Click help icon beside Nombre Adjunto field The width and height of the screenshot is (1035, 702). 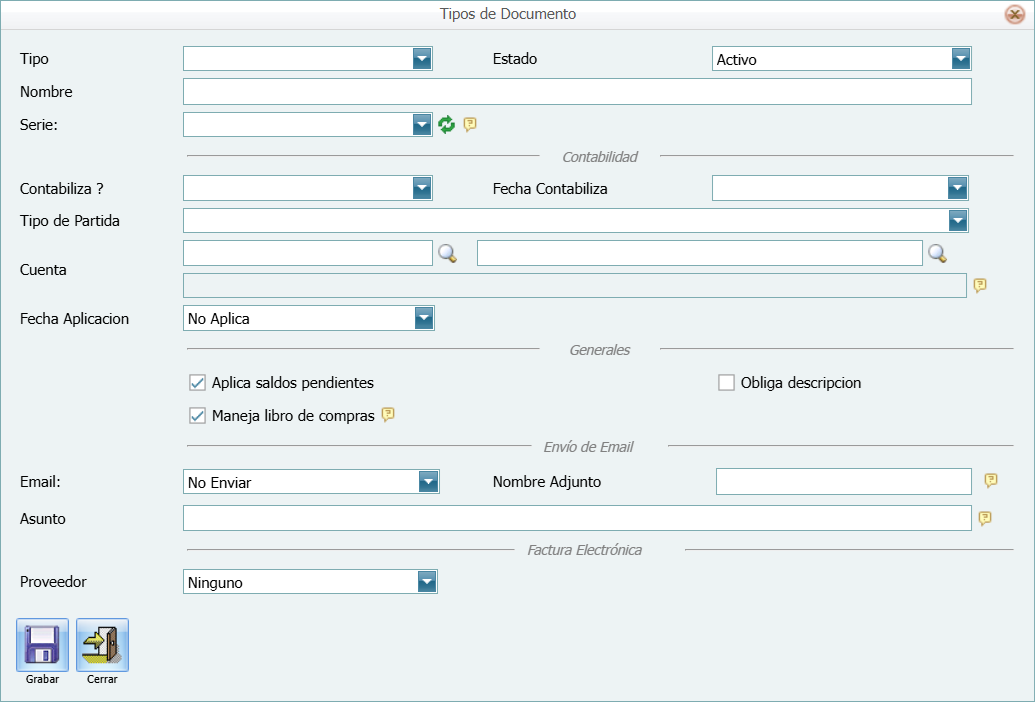[x=991, y=481]
